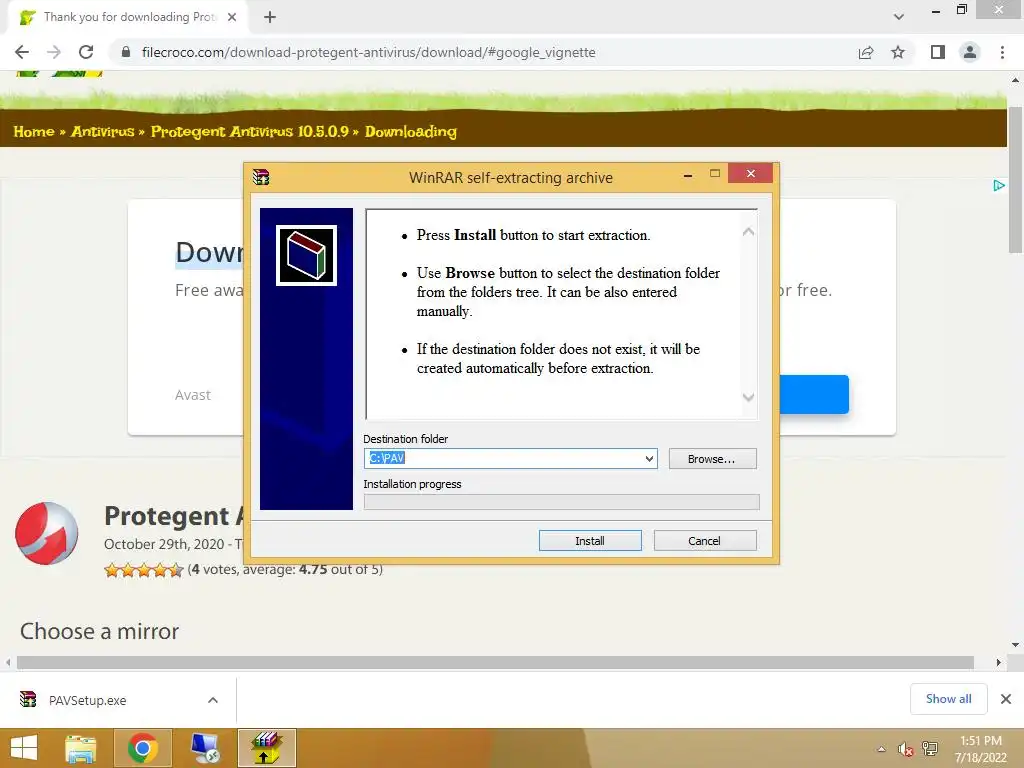Click WinRAR installer taskbar icon
This screenshot has height=768, width=1024.
point(266,748)
